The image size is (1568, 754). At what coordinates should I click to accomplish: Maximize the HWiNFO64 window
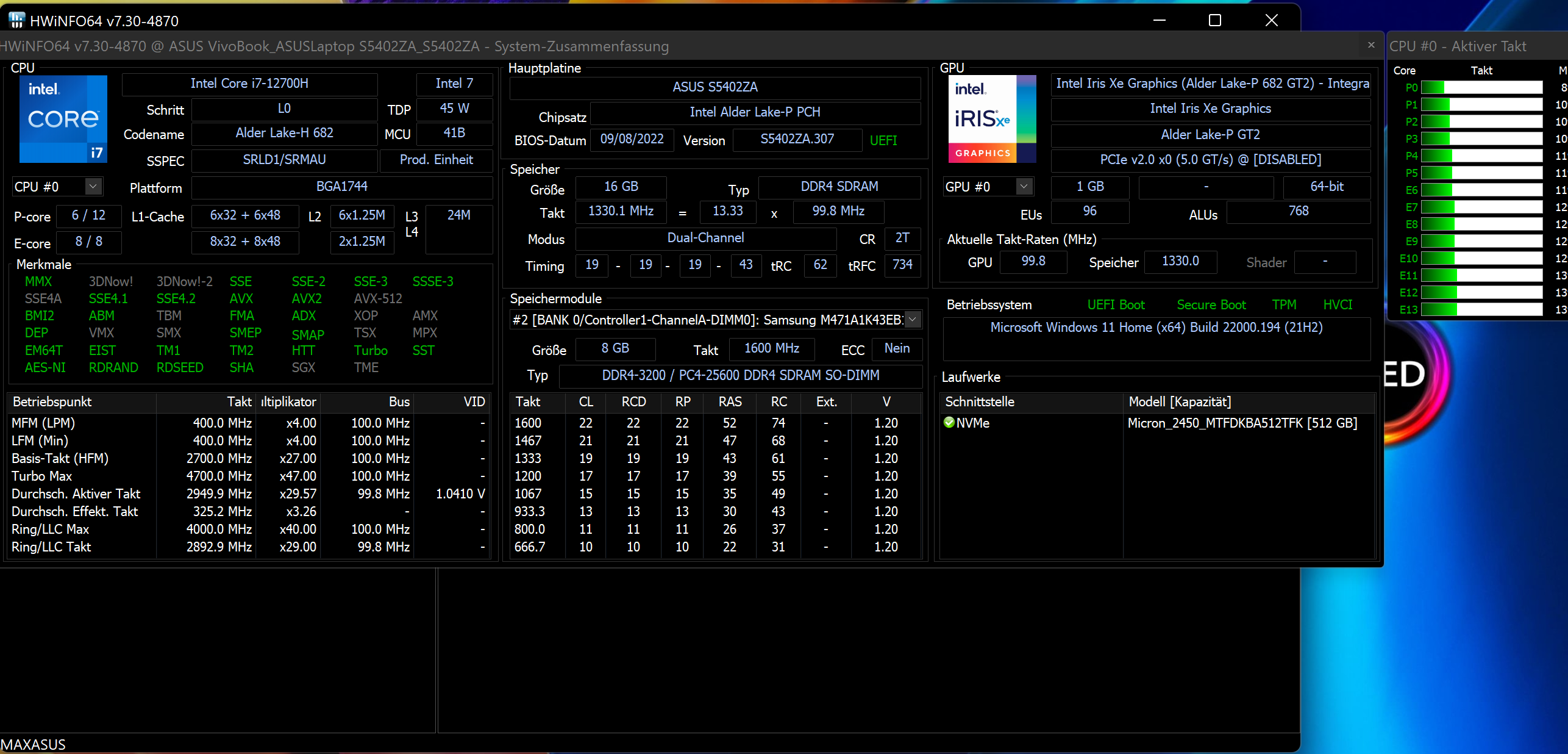[1214, 21]
